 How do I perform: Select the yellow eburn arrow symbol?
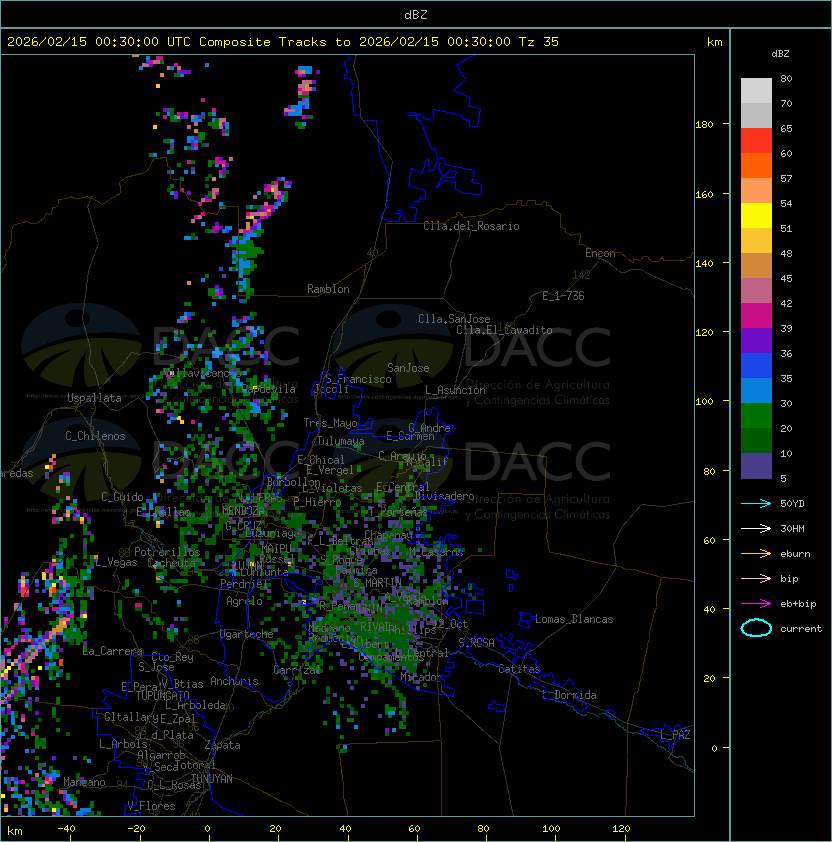click(x=756, y=554)
